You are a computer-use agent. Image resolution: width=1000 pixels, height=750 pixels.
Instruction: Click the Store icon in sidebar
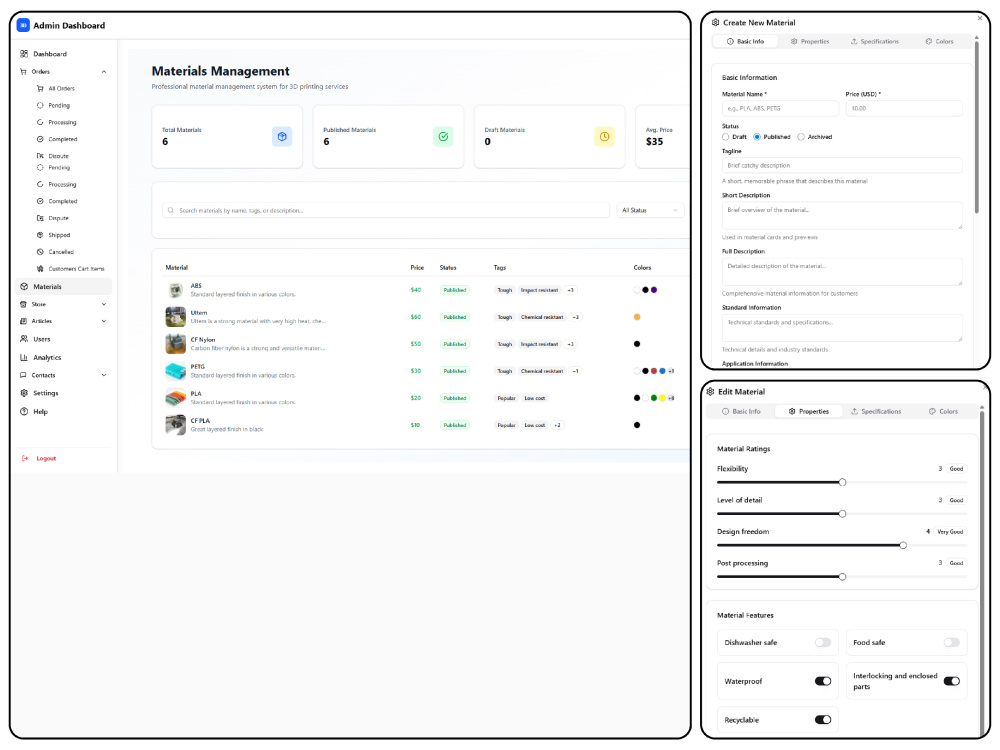click(24, 305)
